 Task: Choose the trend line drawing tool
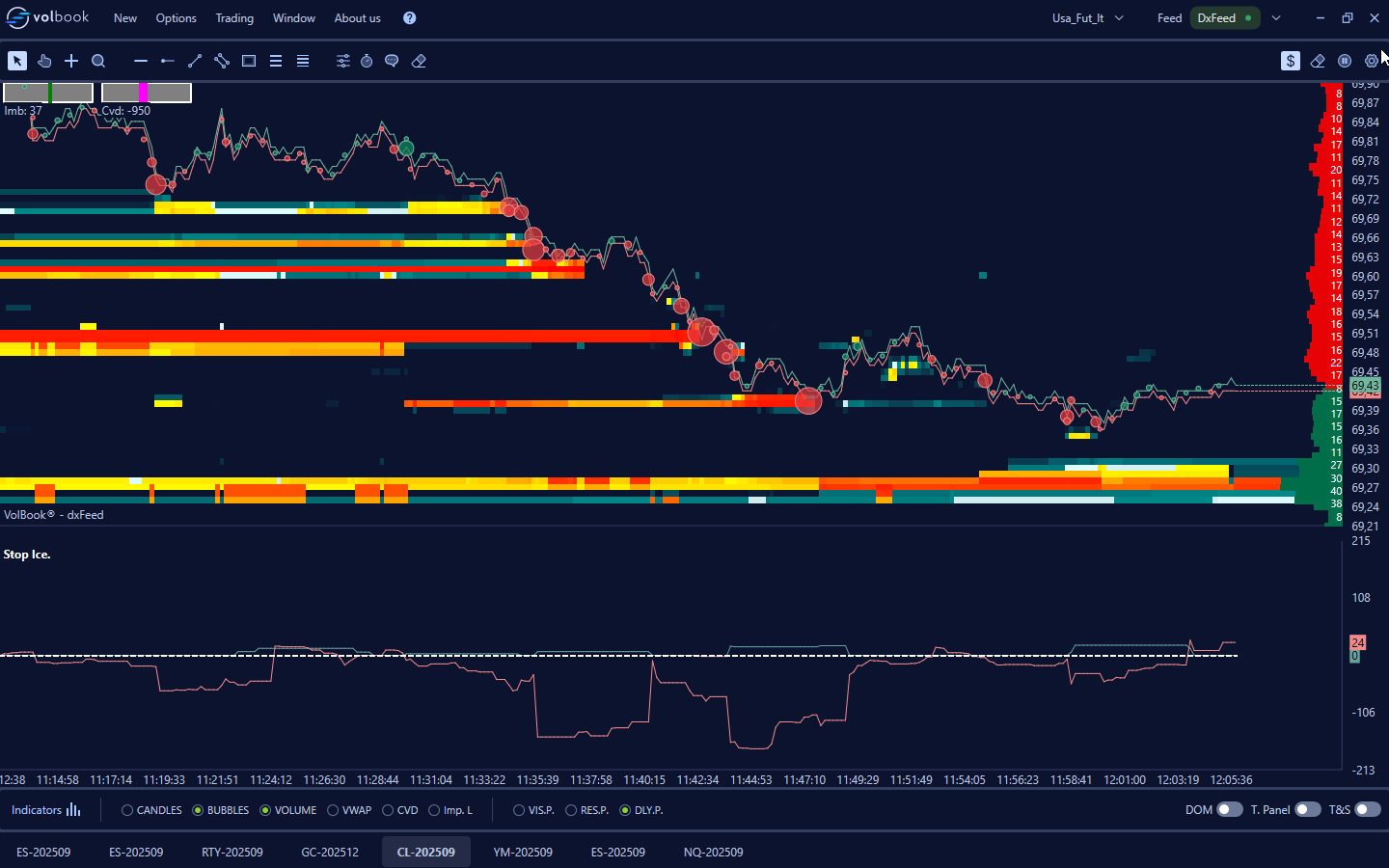pyautogui.click(x=195, y=61)
